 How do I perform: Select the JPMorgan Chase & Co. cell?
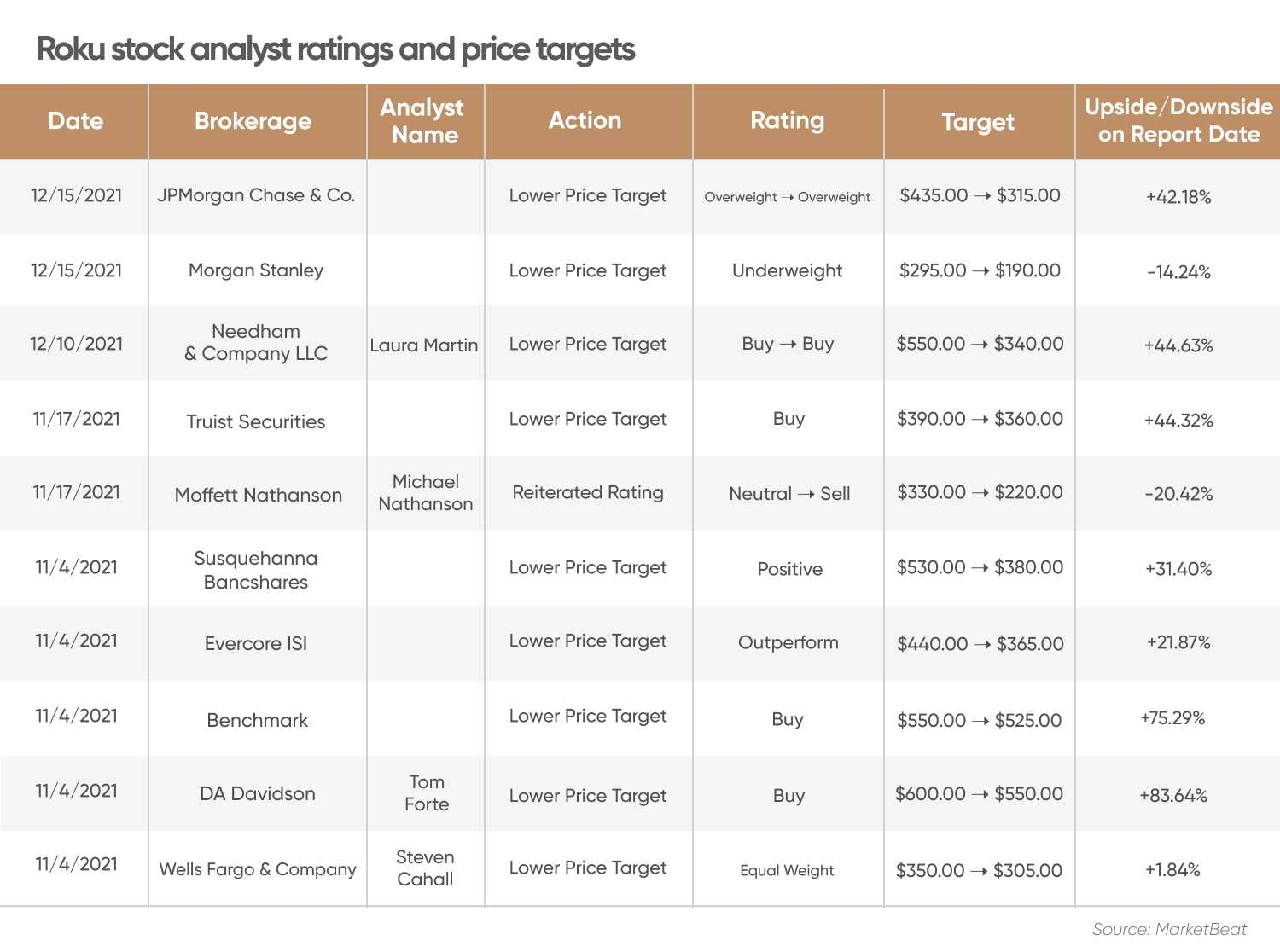[x=256, y=195]
